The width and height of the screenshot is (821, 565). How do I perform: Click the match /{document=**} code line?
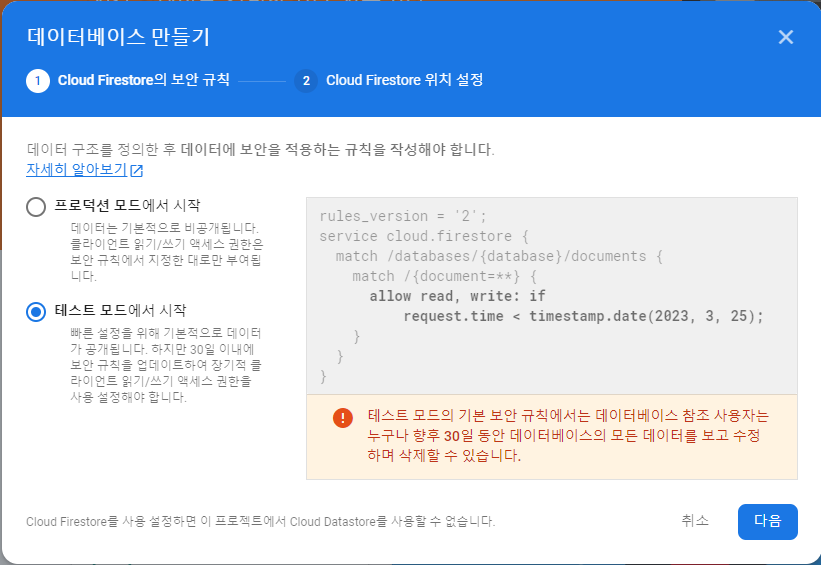(444, 276)
